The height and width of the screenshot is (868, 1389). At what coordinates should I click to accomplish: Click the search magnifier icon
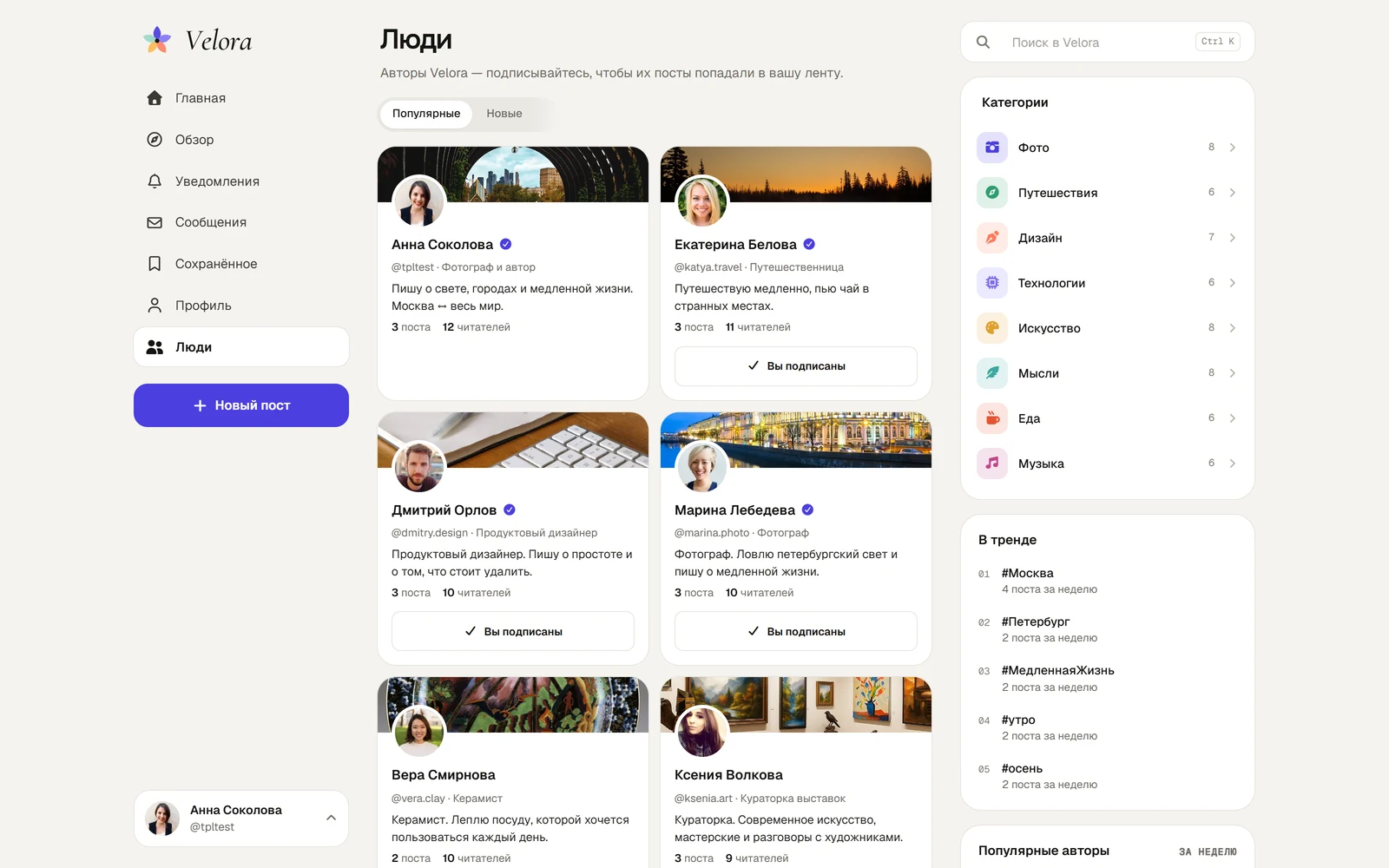tap(983, 42)
